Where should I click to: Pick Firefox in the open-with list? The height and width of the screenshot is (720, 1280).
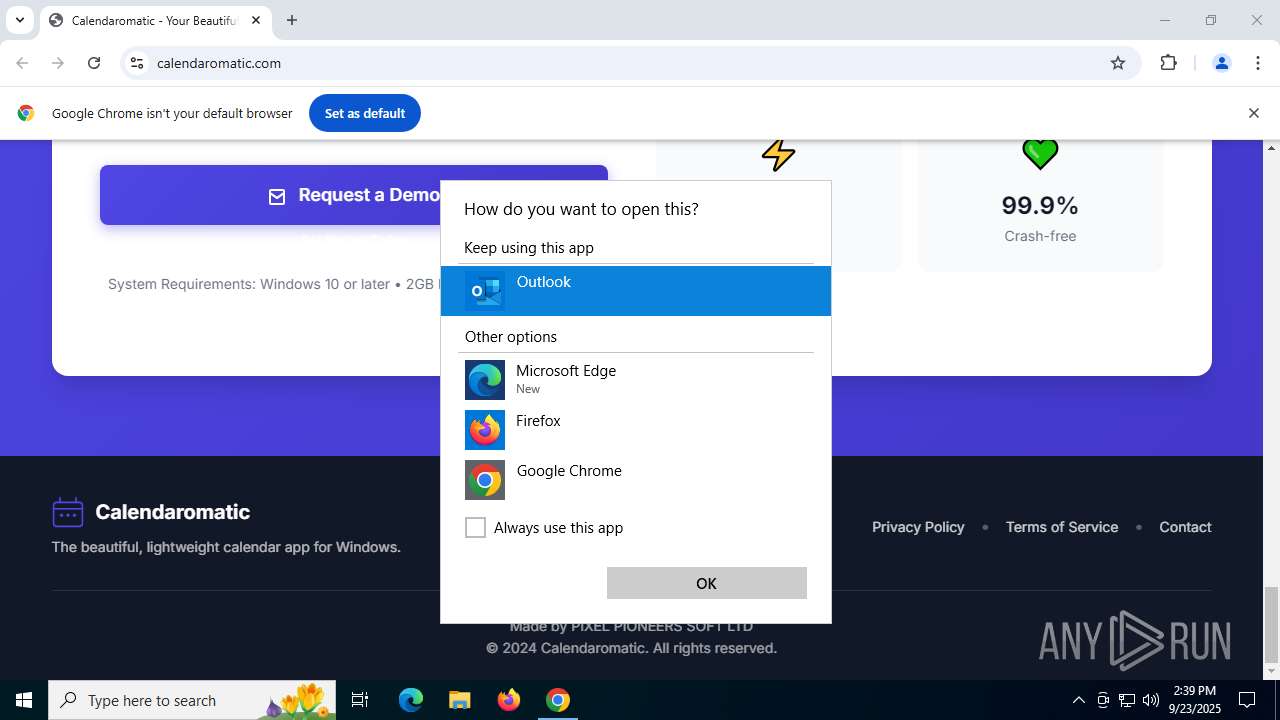tap(635, 429)
